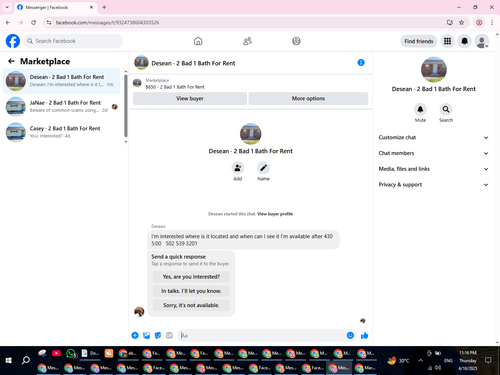The height and width of the screenshot is (375, 500).
Task: Click the blue conversation info icon
Action: [x=361, y=63]
